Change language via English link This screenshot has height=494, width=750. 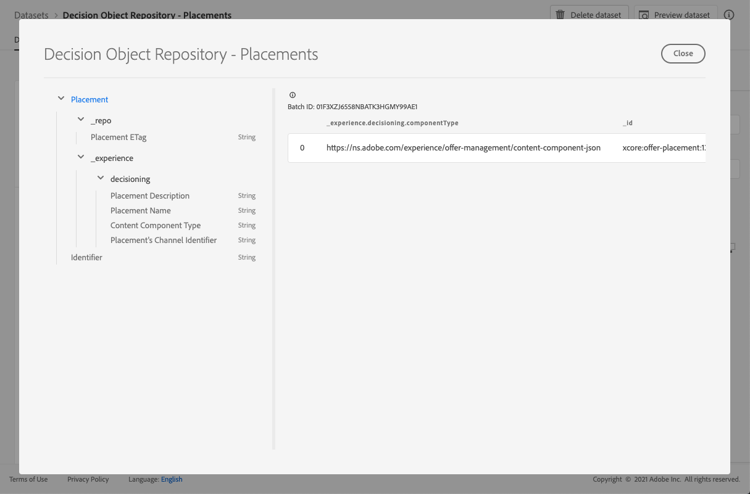(x=172, y=480)
